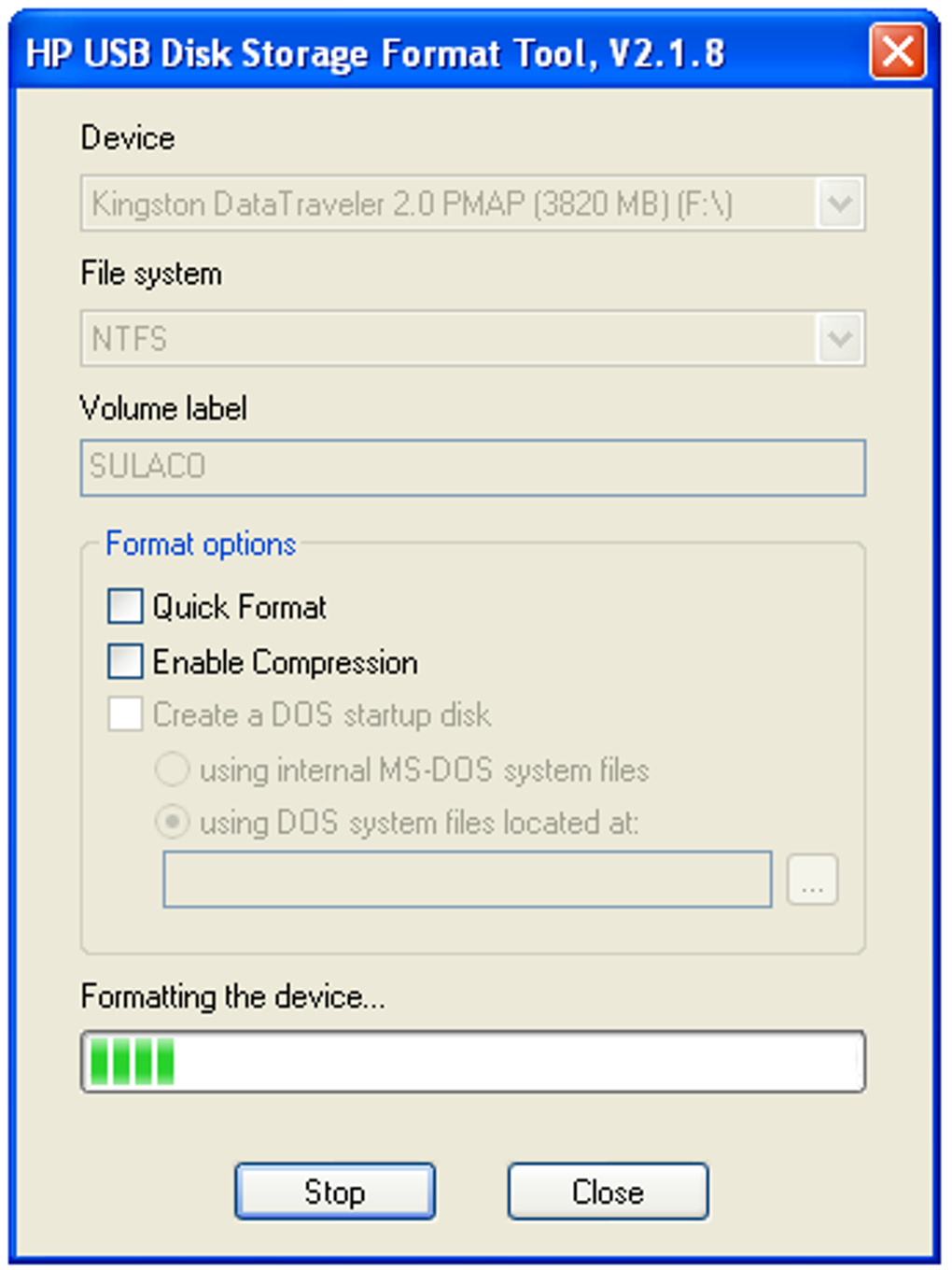The height and width of the screenshot is (1270, 952).
Task: Close the window with the red X
Action: tap(897, 52)
